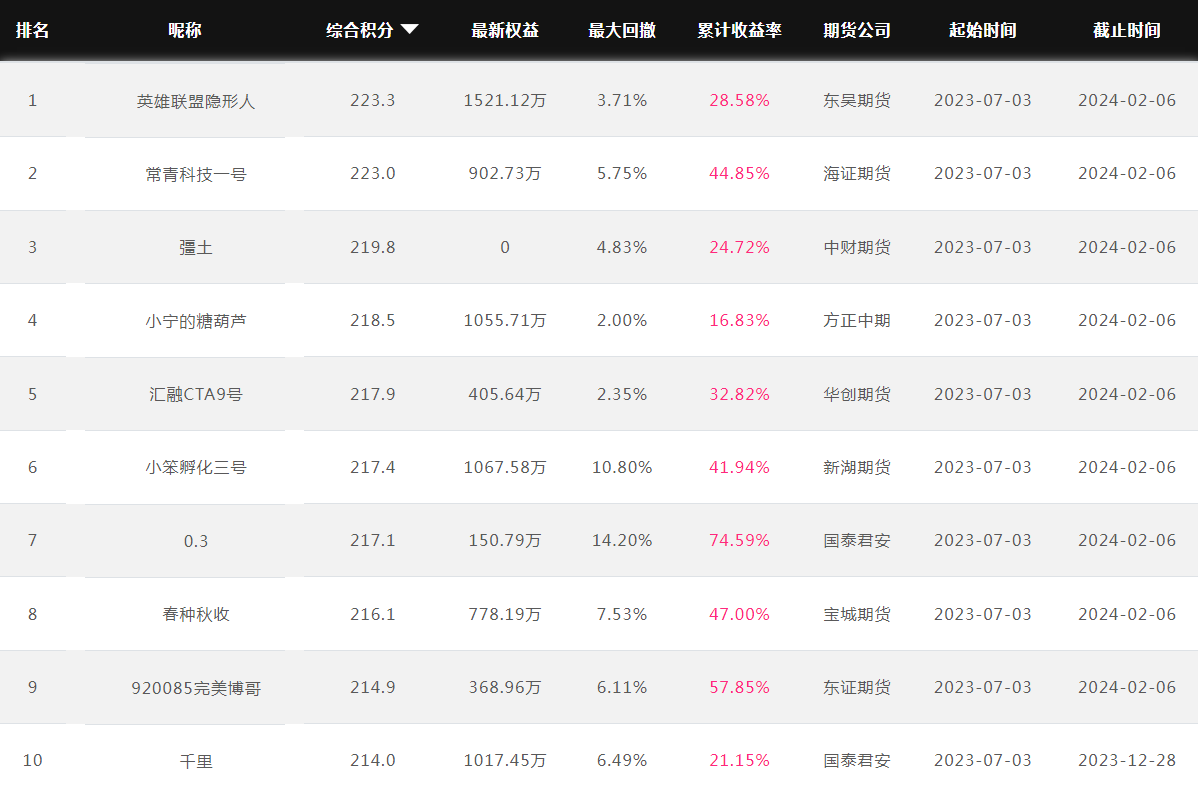Open nickname 英雄联盟隐形人
Screen dimensions: 1198x795
coord(196,101)
